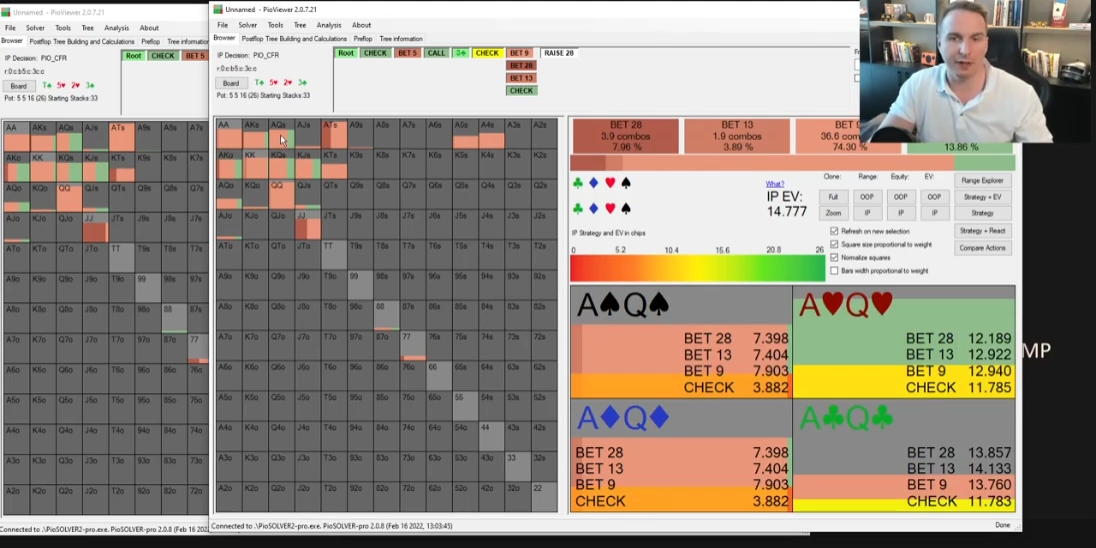Select BET 9 node in tree path
Viewport: 1096px width, 548px height.
[x=519, y=53]
